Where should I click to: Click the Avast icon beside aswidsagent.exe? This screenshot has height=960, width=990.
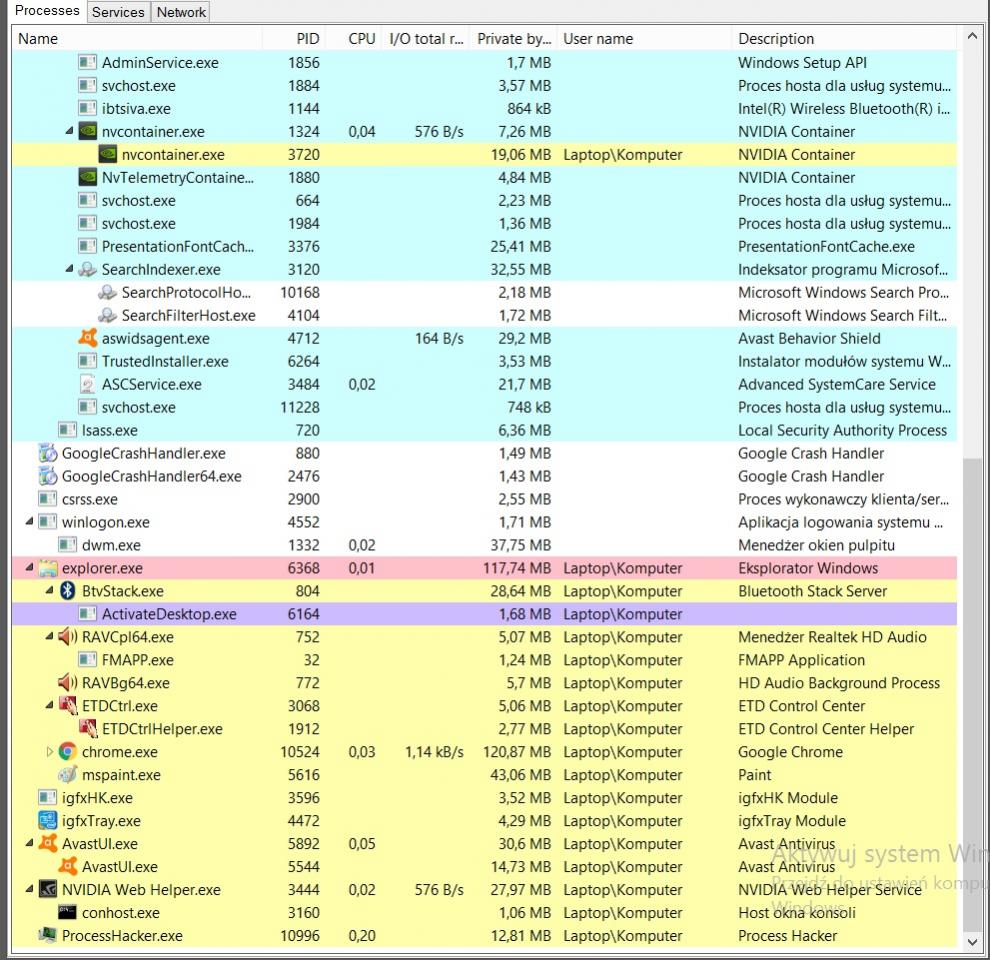click(88, 338)
